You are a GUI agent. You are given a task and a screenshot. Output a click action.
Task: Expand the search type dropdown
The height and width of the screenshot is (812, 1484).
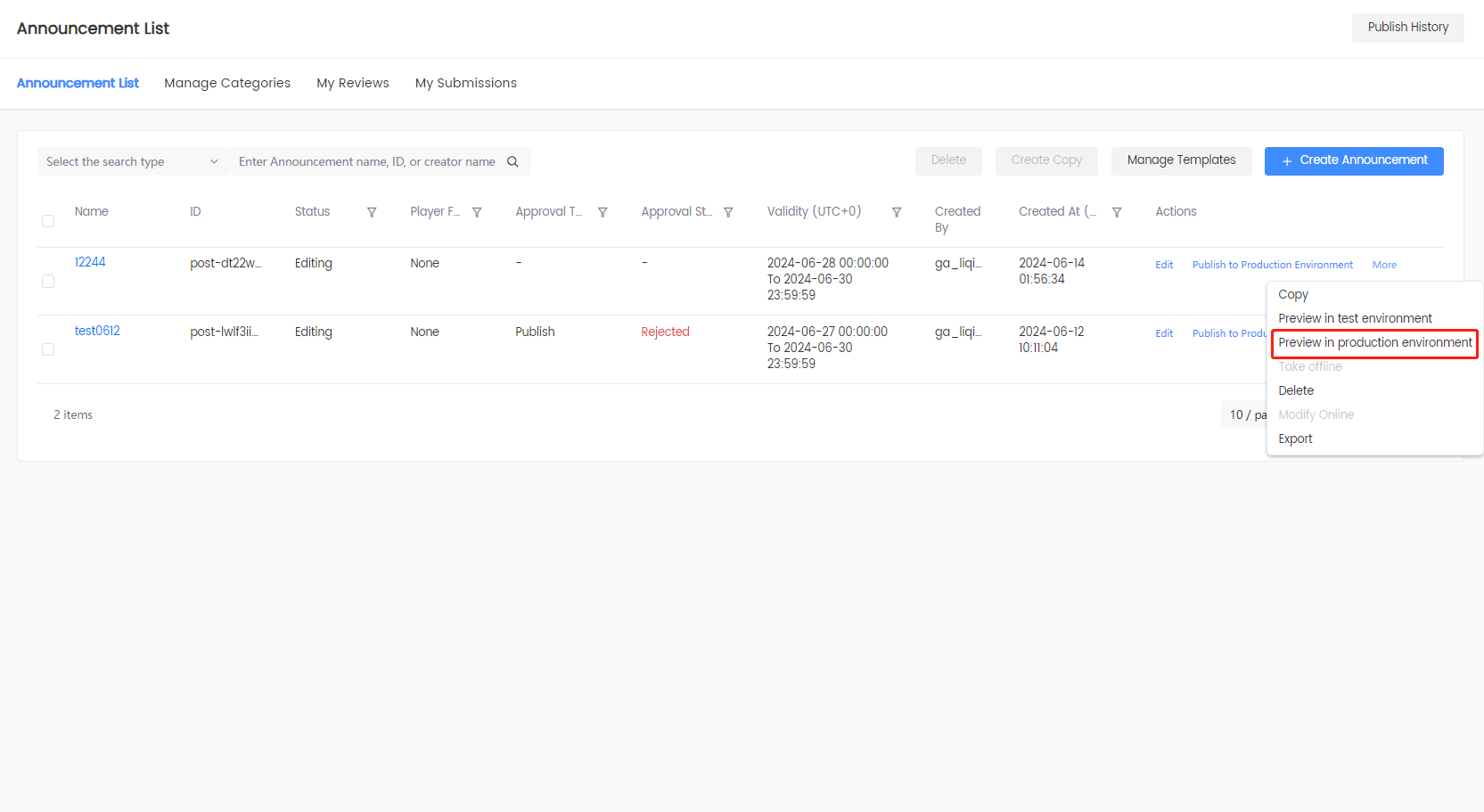132,161
